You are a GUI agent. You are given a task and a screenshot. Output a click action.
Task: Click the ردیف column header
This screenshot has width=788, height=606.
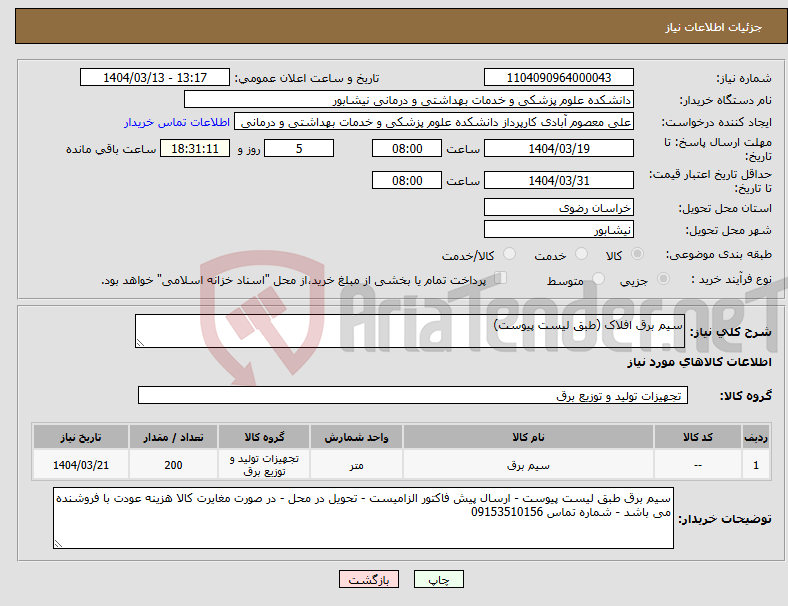pyautogui.click(x=755, y=437)
